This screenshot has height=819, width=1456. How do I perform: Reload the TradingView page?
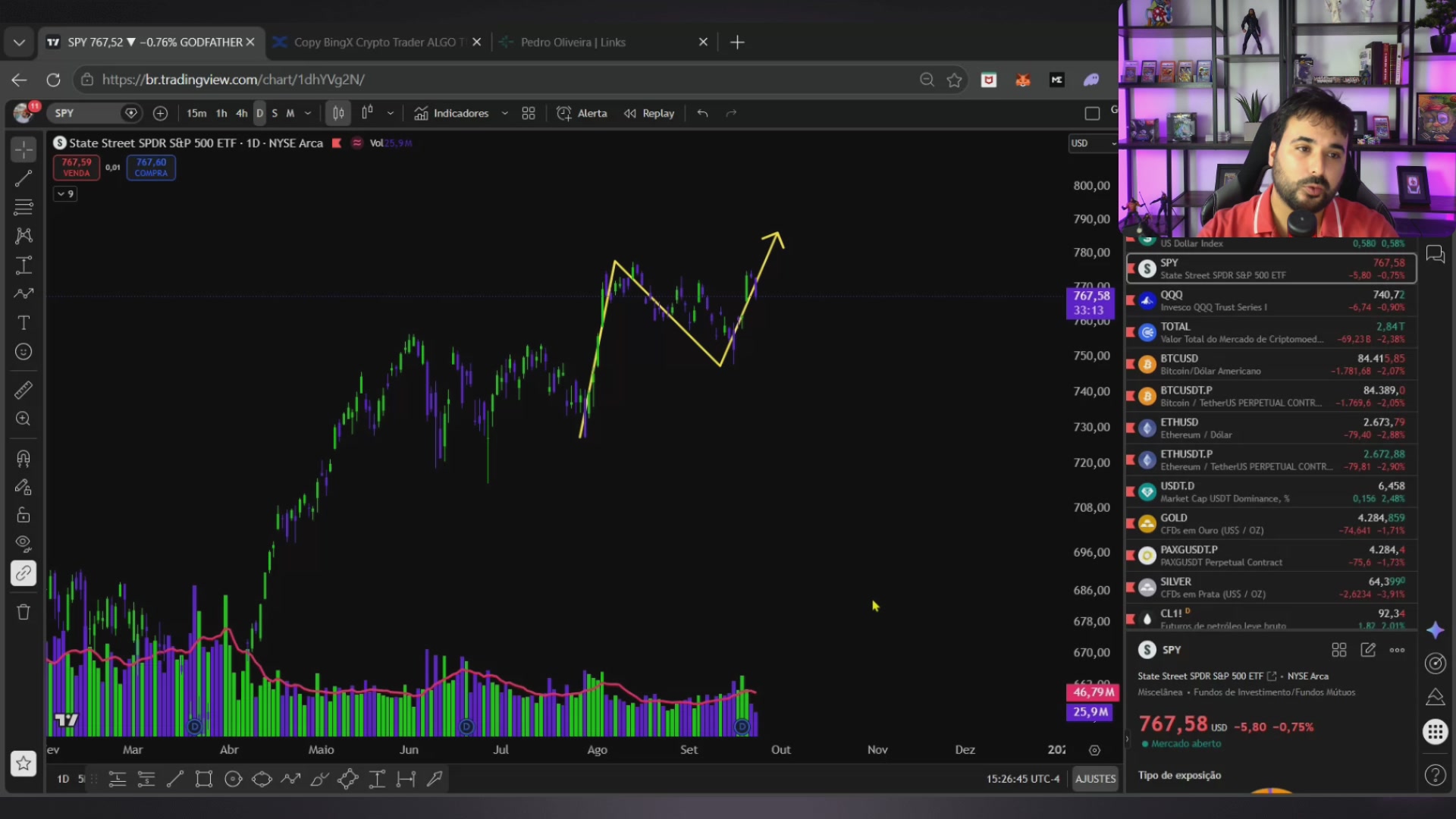point(53,80)
